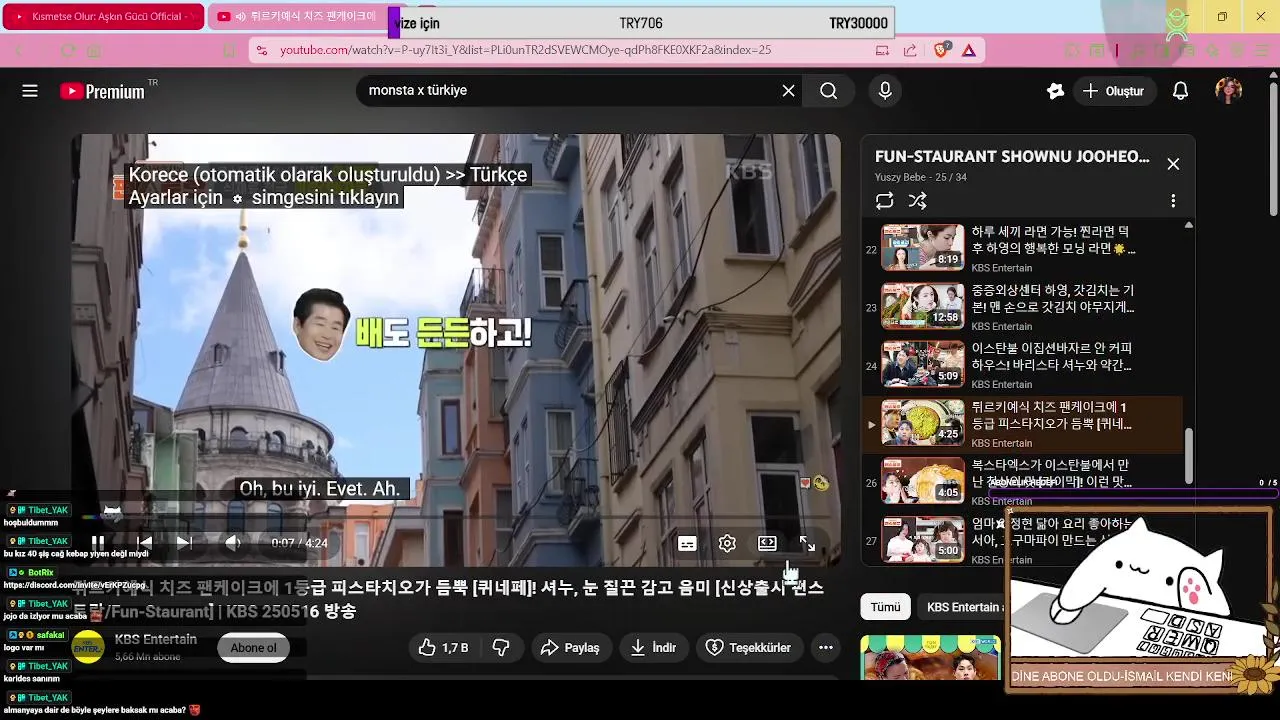Clear the search box with X icon
Viewport: 1280px width, 720px height.
coord(788,91)
